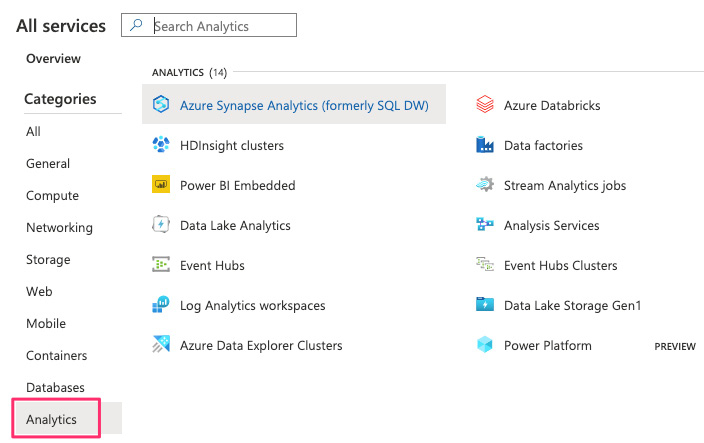Click the Analysis Services icon
Viewport: 704px width, 443px height.
click(x=485, y=224)
